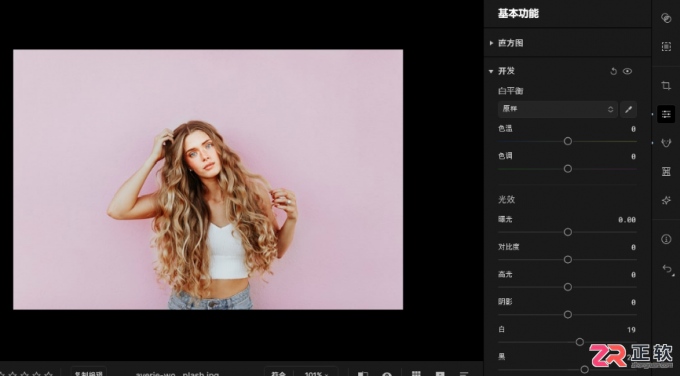680x376 pixels.
Task: Toggle visibility eye of 开发 section
Action: pyautogui.click(x=628, y=71)
